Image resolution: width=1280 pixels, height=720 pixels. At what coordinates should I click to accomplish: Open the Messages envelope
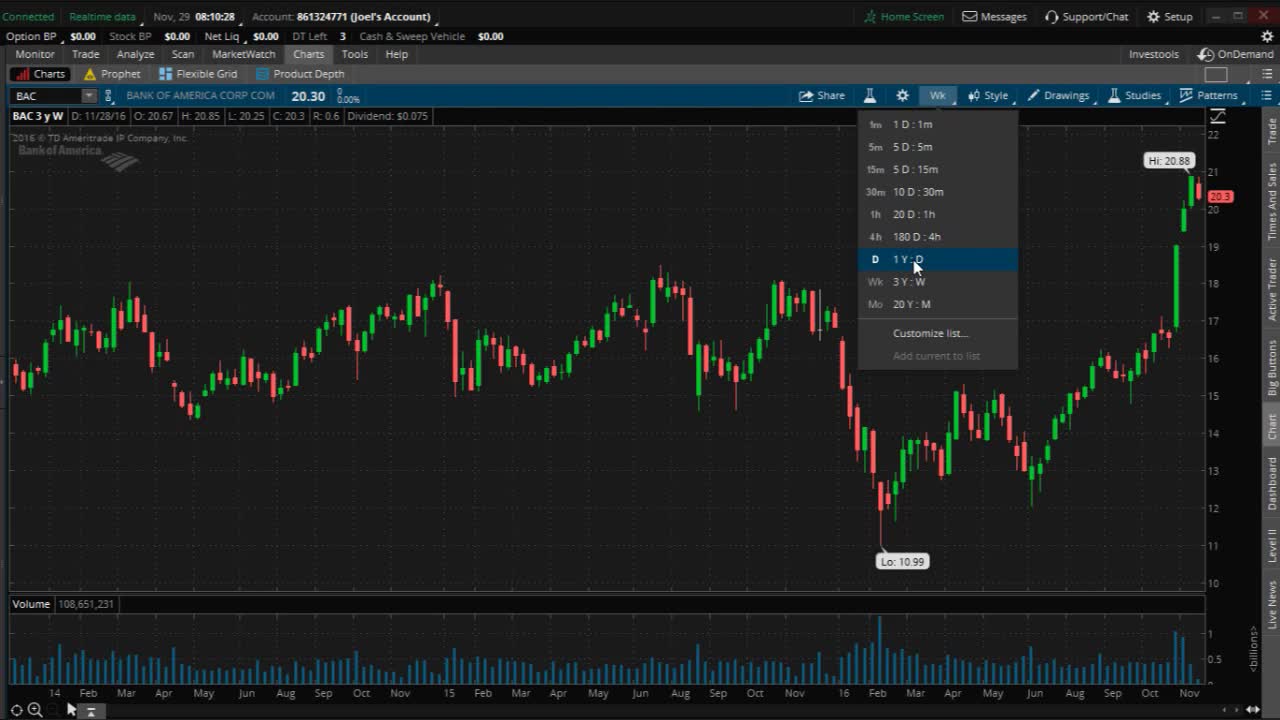pyautogui.click(x=994, y=16)
